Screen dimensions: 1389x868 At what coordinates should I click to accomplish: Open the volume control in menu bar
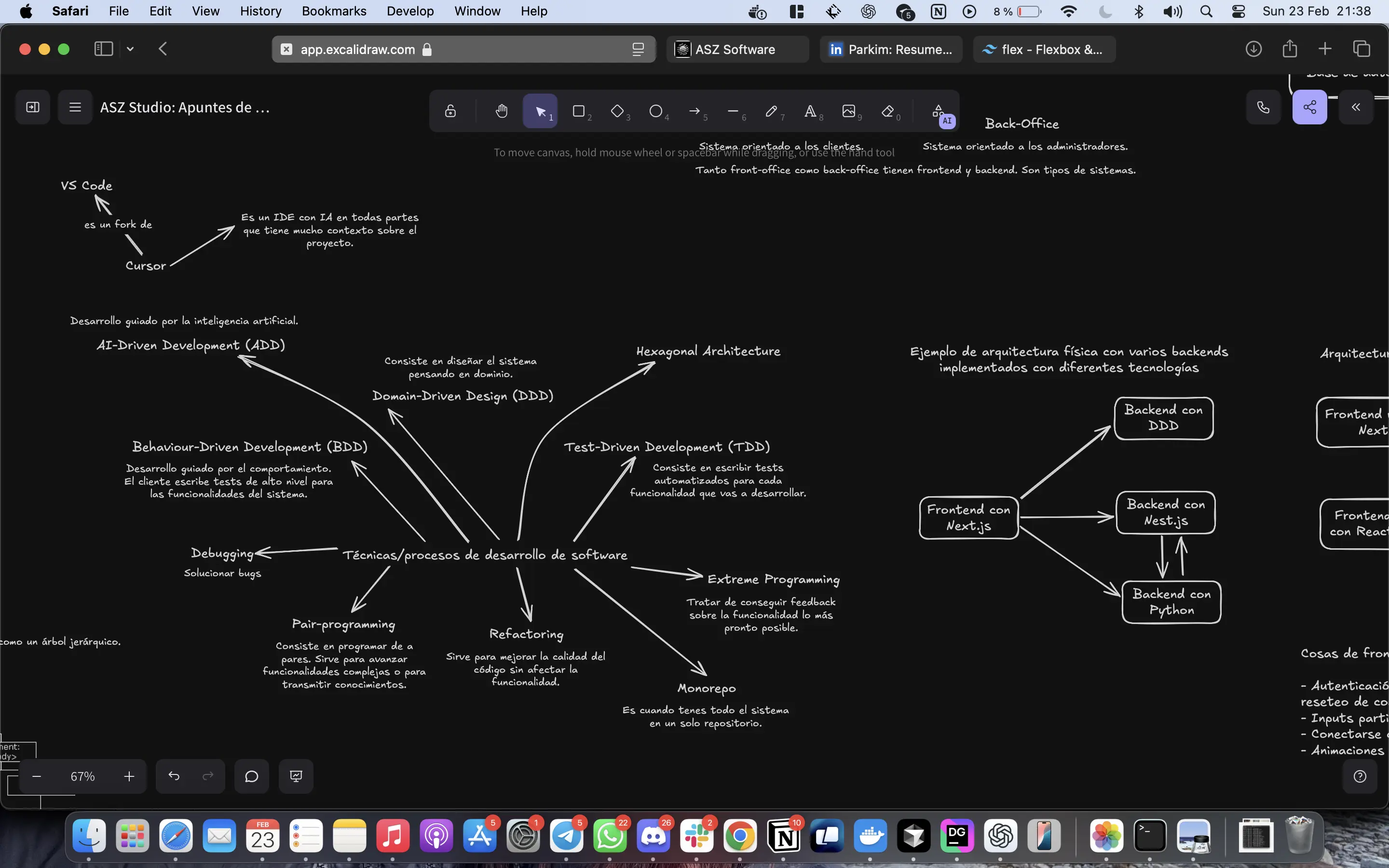coord(1172,11)
